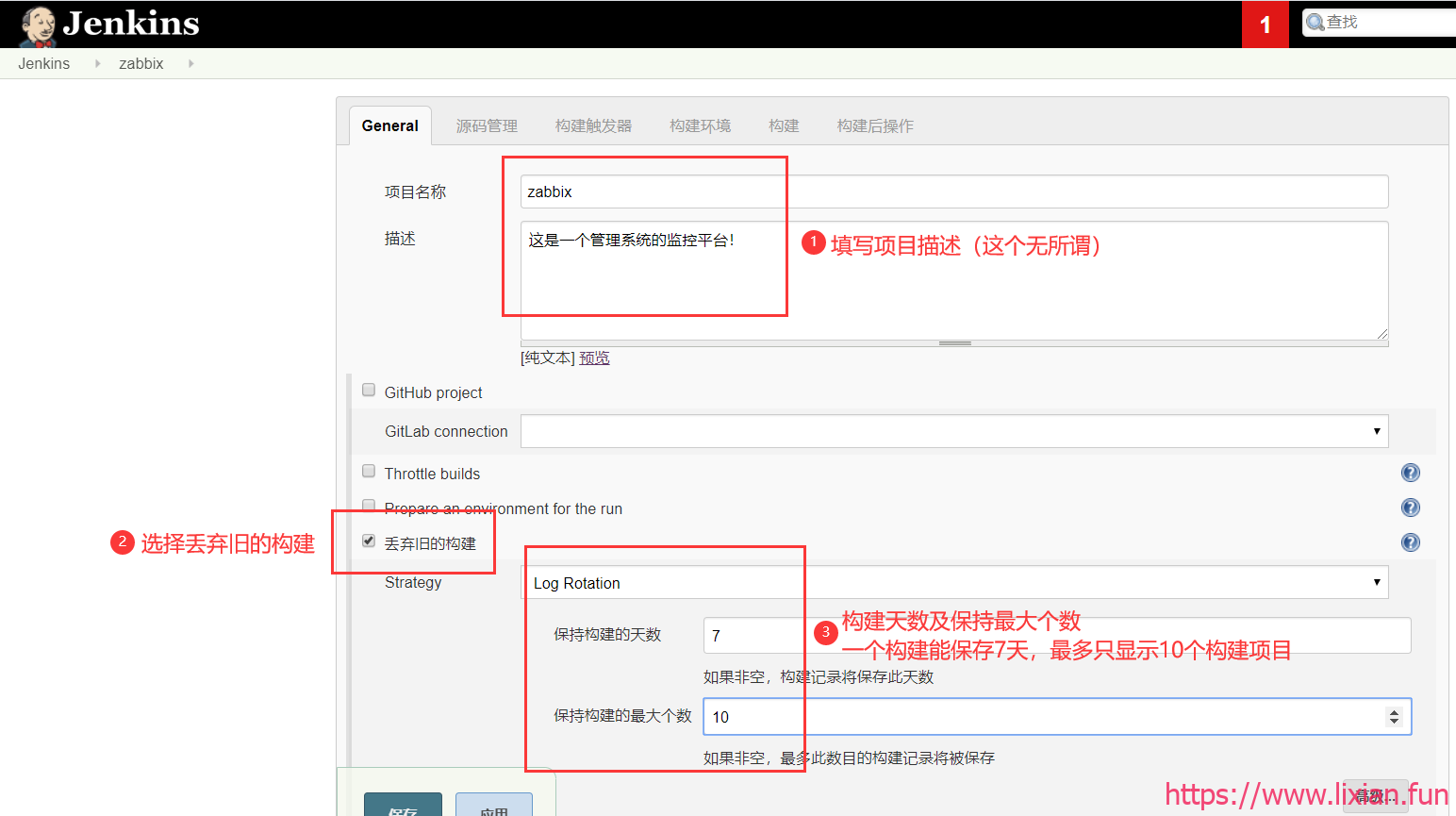The image size is (1456, 816).
Task: Expand the breadcrumb arrow after zabbix
Action: (x=190, y=63)
